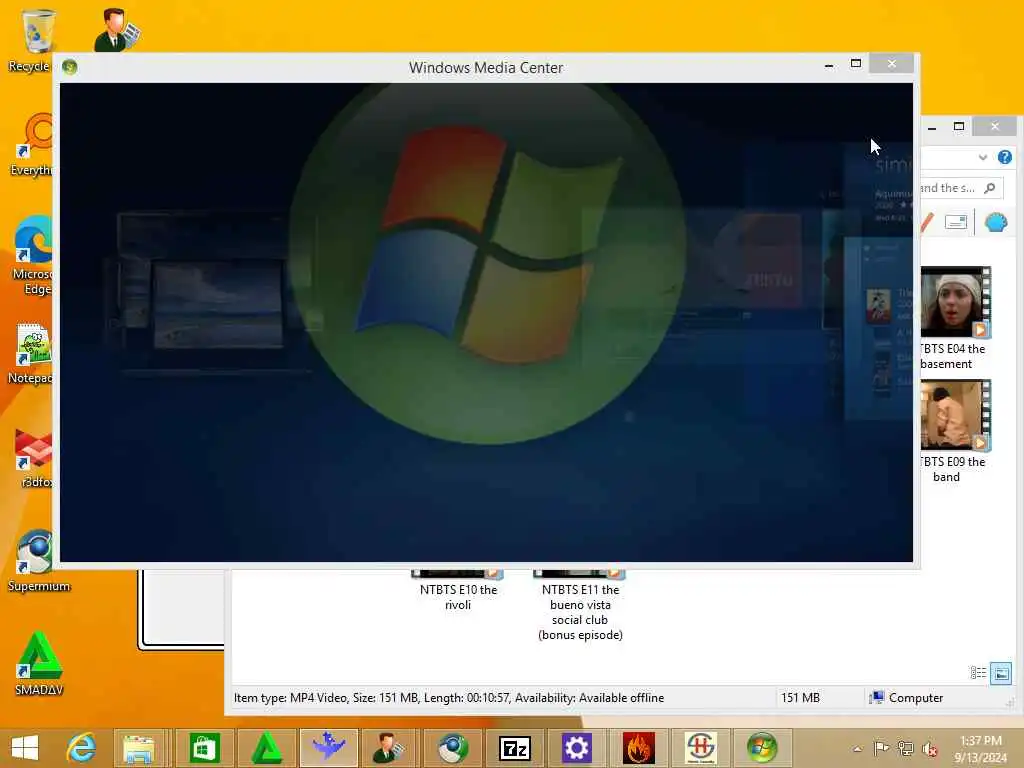Image resolution: width=1024 pixels, height=768 pixels.
Task: Select the file label NTBTS E10 the rivoli
Action: click(x=458, y=597)
